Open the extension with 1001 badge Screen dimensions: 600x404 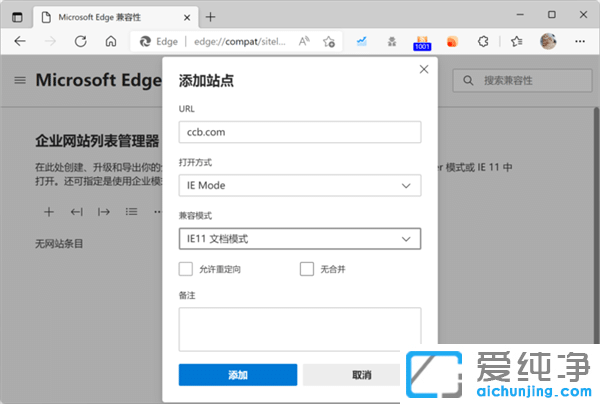coord(422,43)
